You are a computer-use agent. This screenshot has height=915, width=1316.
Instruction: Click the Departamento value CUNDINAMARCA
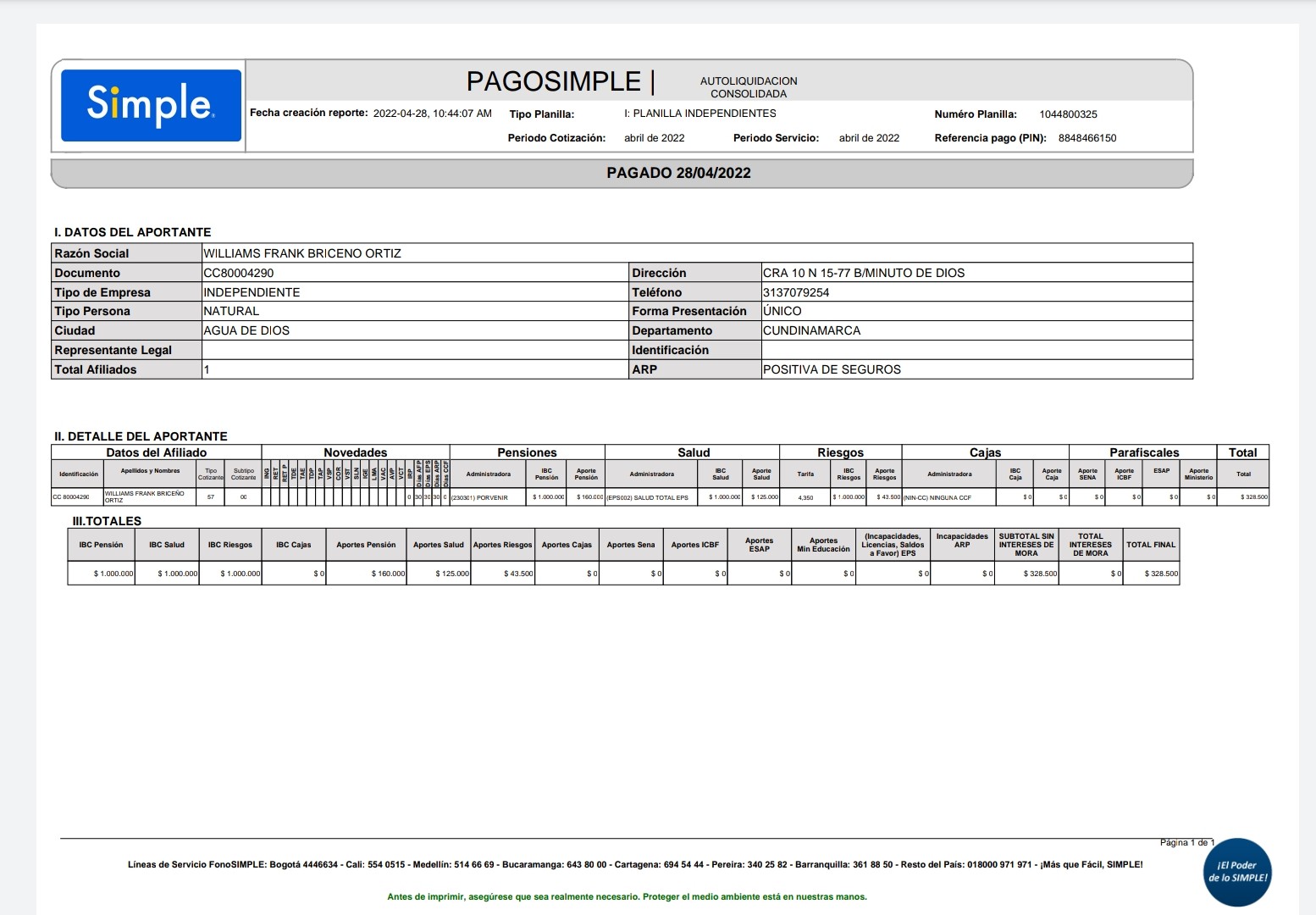[x=811, y=330]
